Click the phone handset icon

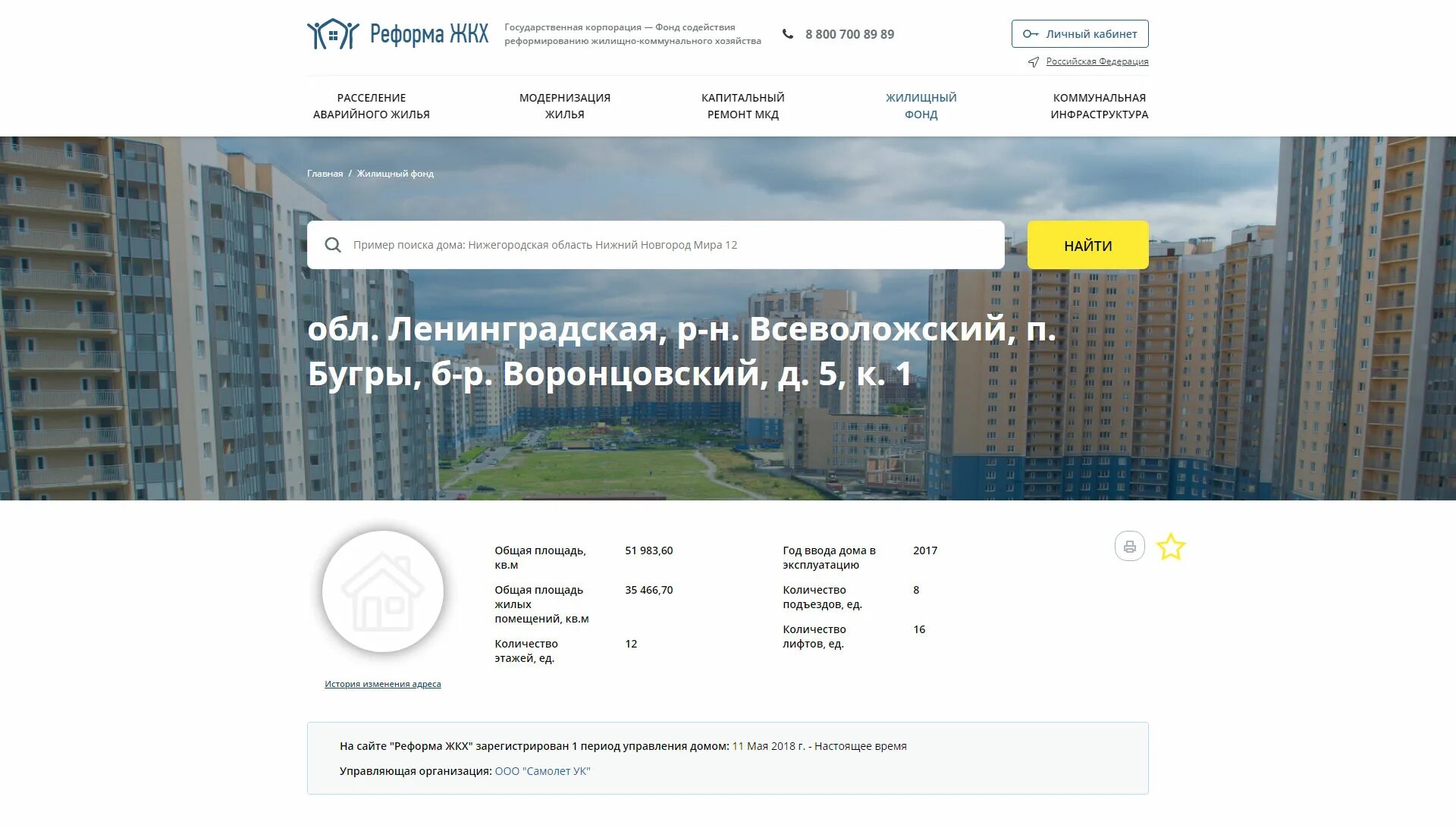point(788,34)
